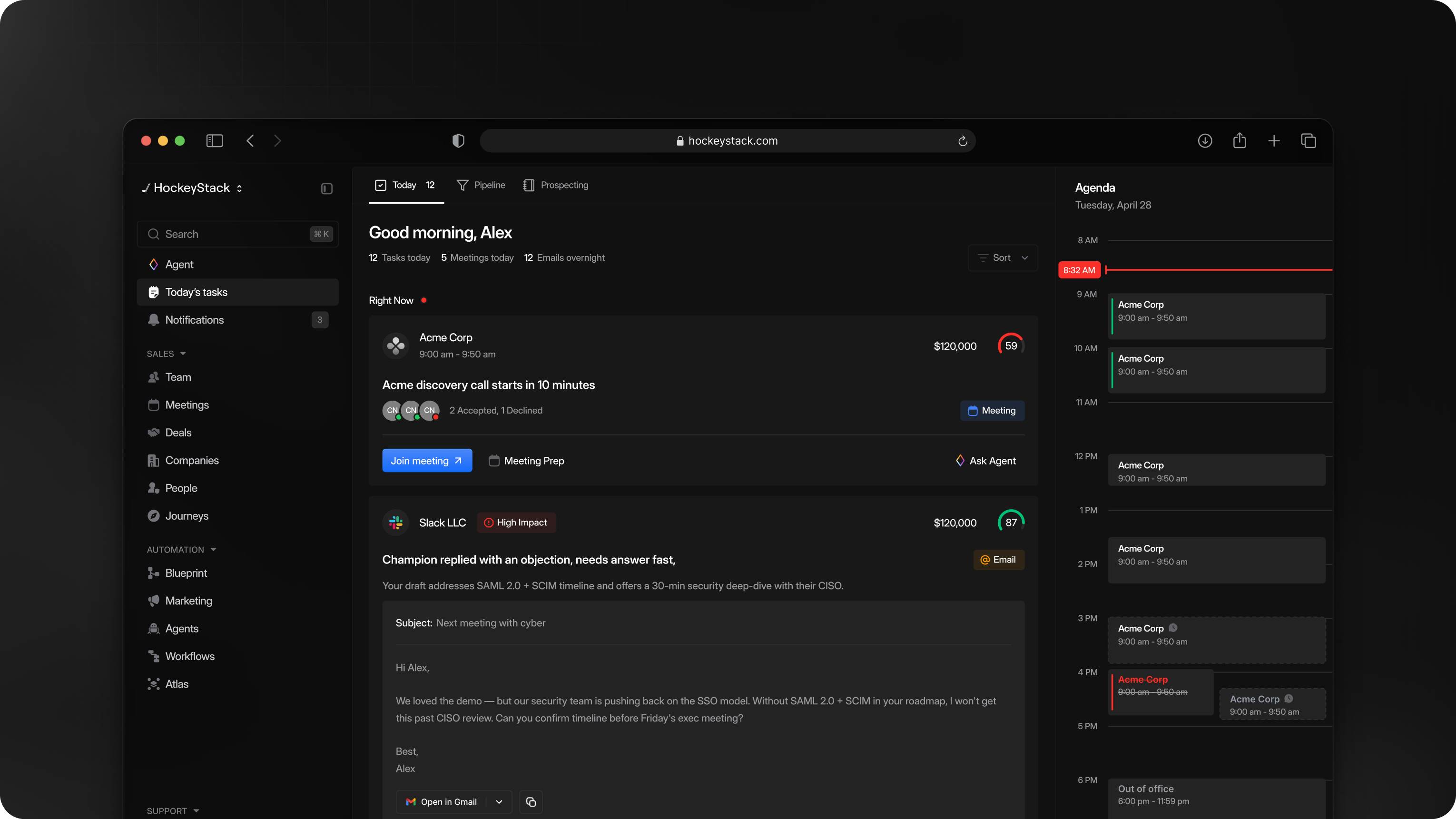Expand the Open in Gmail dropdown arrow

point(499,801)
